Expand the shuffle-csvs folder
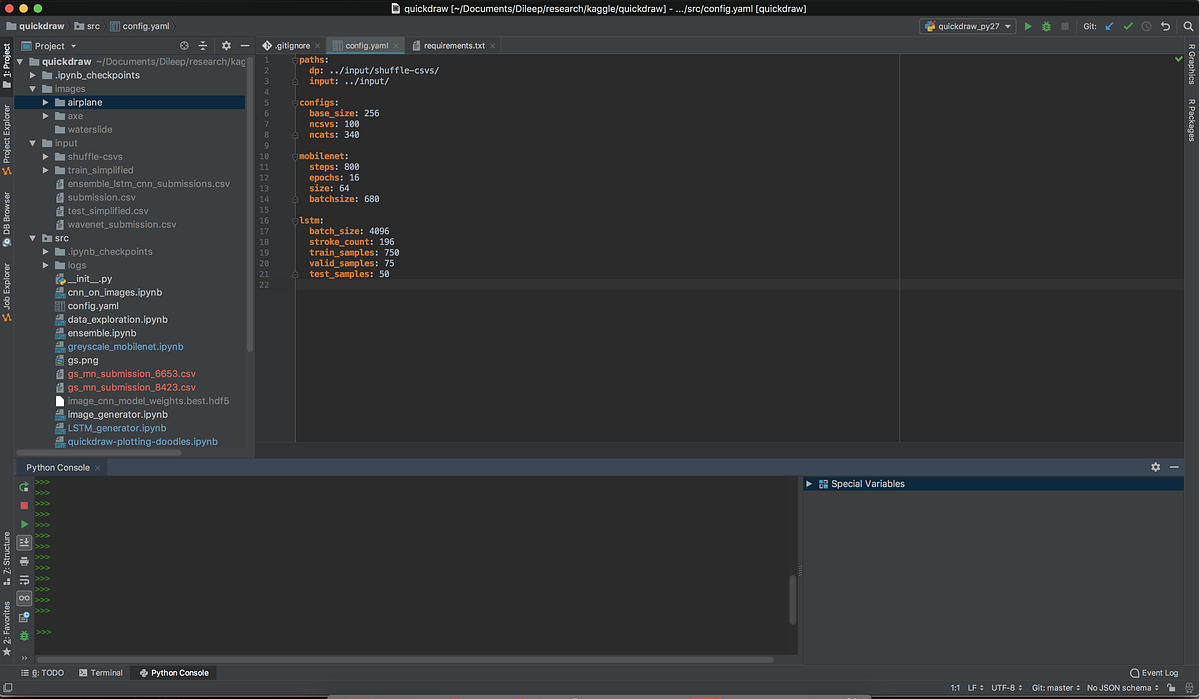The image size is (1200, 699). click(x=45, y=156)
